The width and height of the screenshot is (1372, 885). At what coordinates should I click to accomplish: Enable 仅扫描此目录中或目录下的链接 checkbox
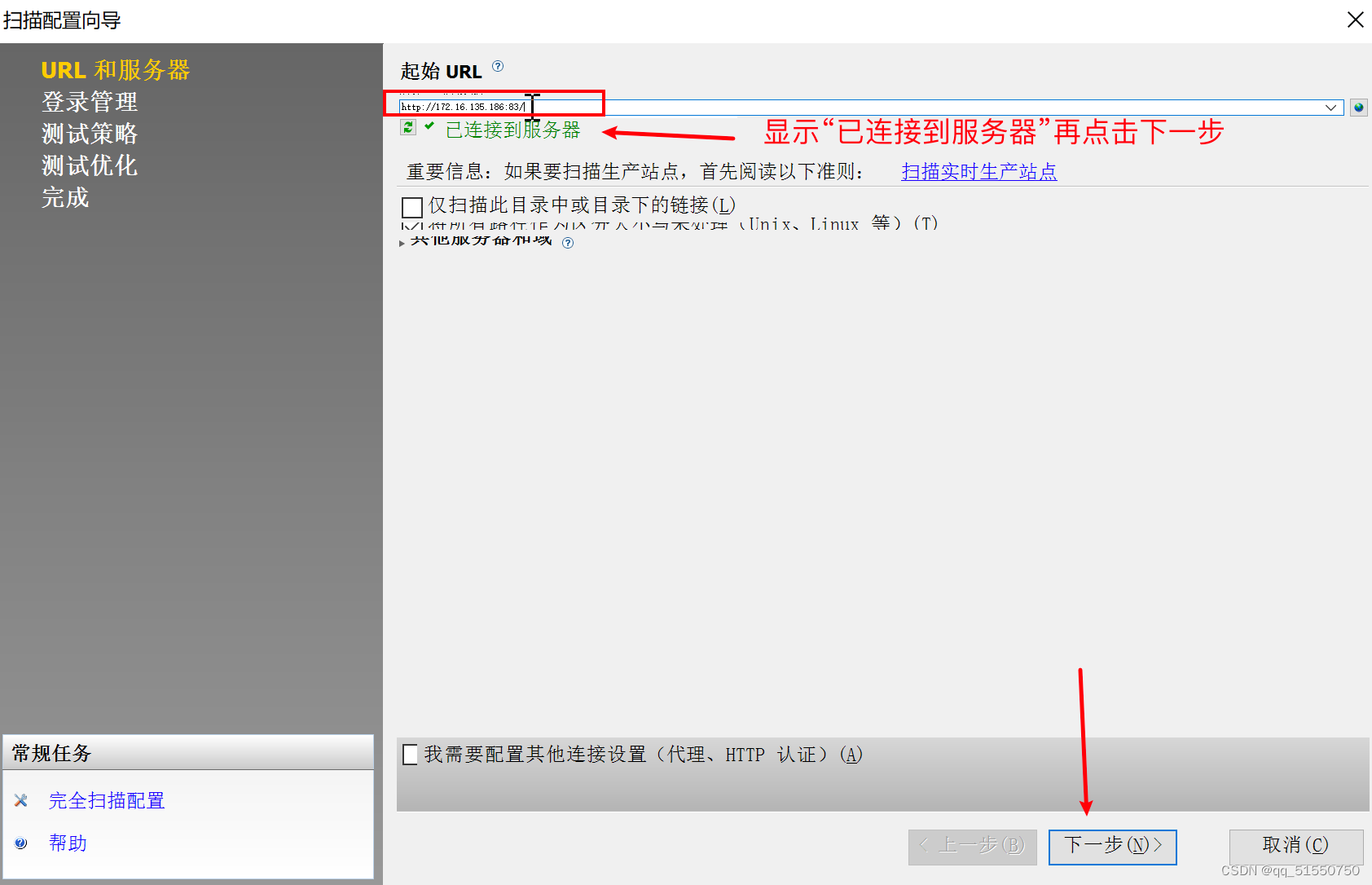point(412,206)
